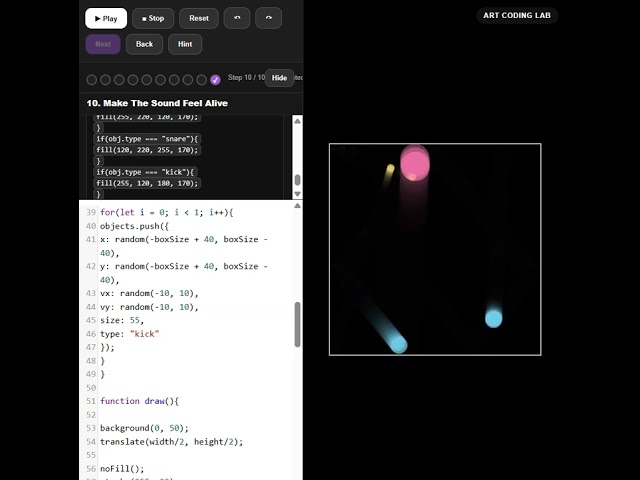Click code line 'function draw(){'
The width and height of the screenshot is (640, 480).
pos(140,401)
